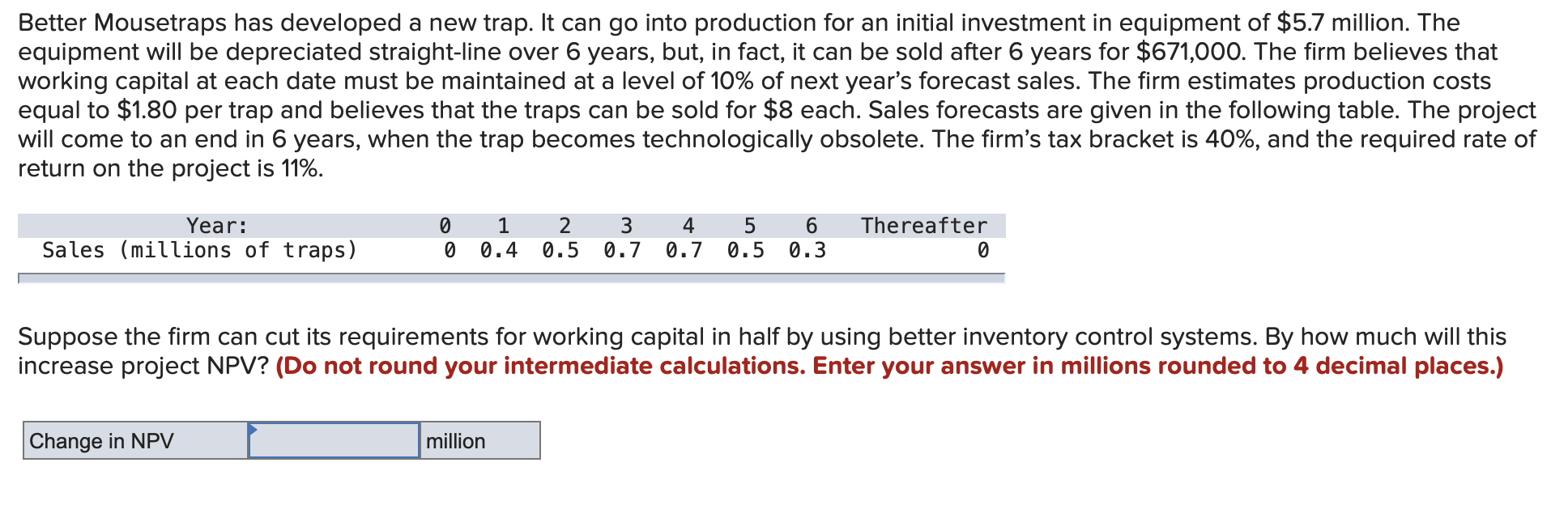Screen dimensions: 1568x505
Task: Select the 0.4 sales value for Year 1
Action: [496, 250]
